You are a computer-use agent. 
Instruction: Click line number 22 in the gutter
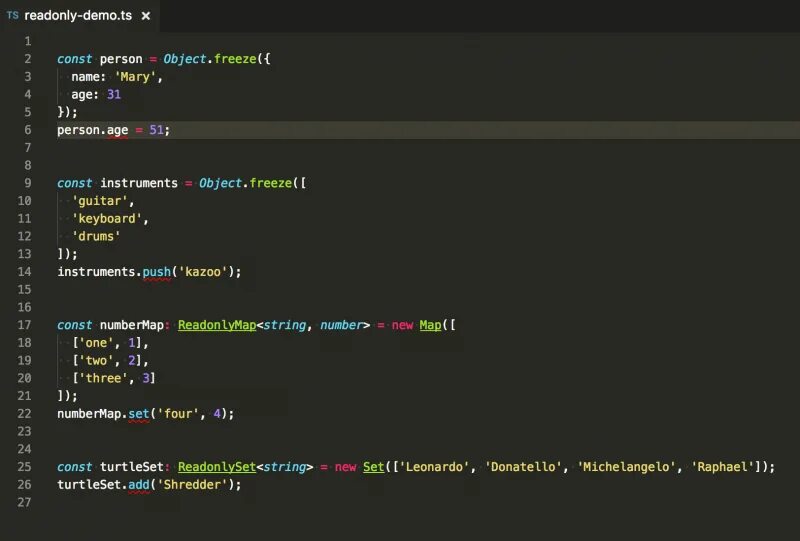[24, 414]
